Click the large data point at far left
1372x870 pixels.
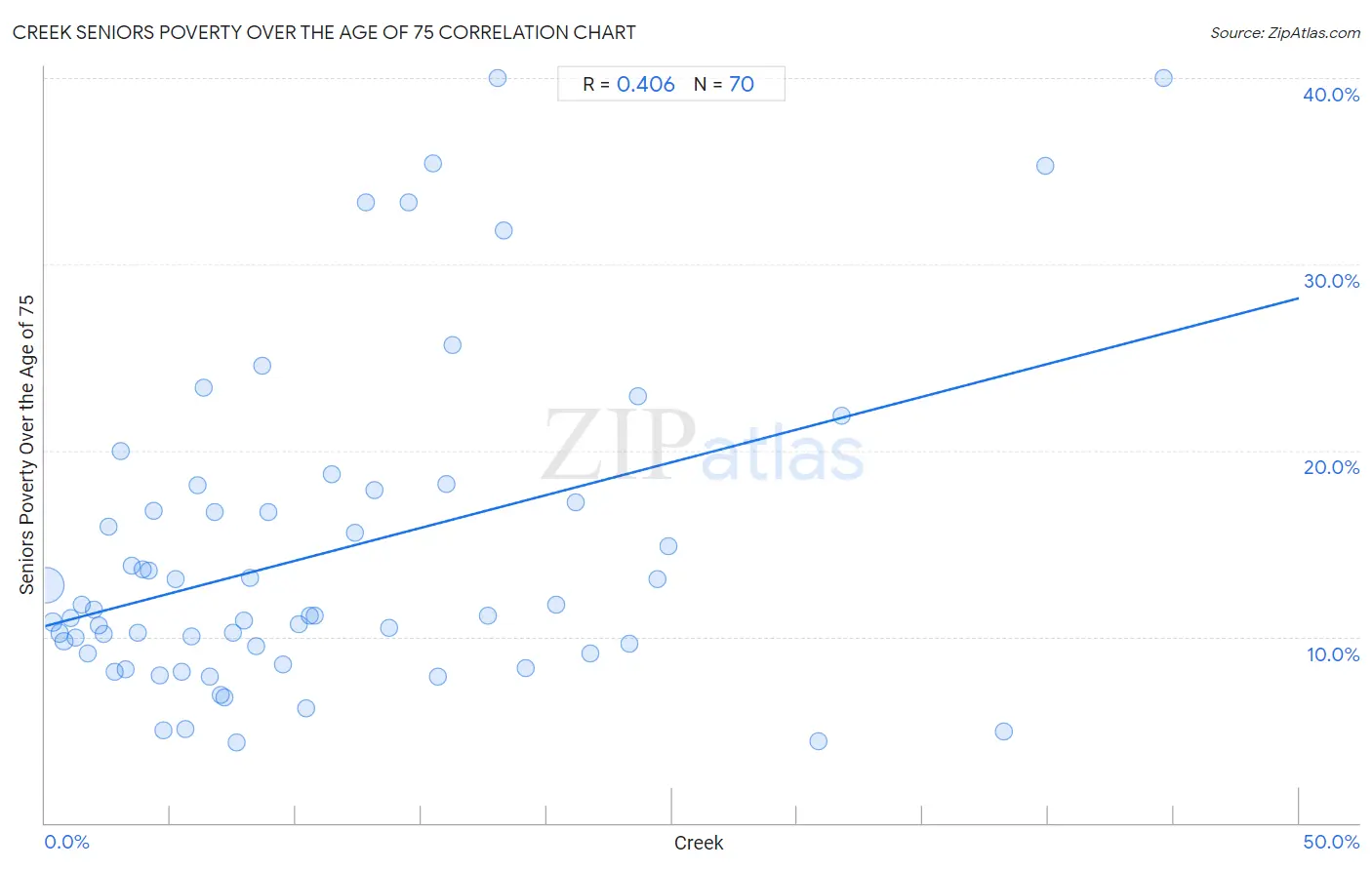(x=45, y=585)
